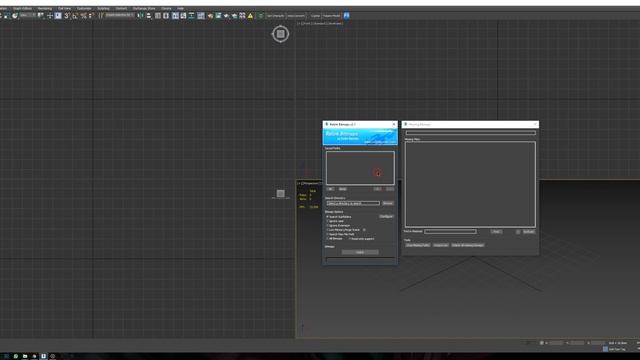Toggle the Ignore Extension checkbox

point(327,225)
